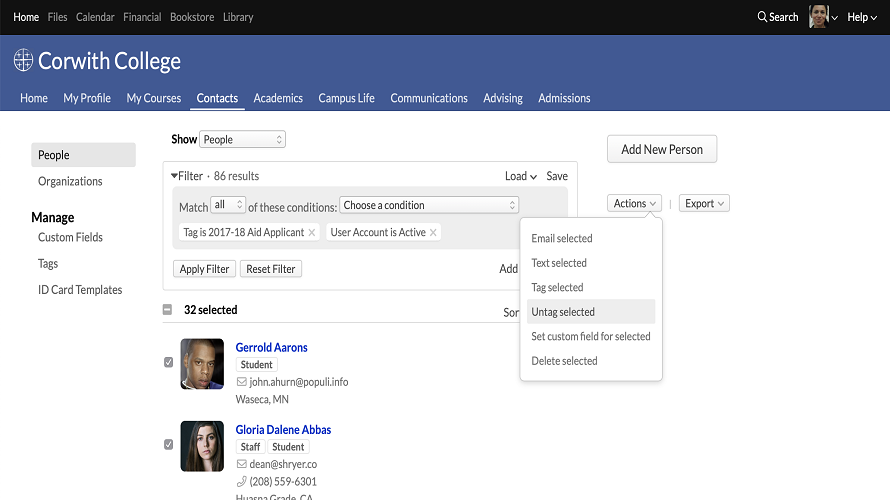Switch to the Academics tab
Image resolution: width=890 pixels, height=500 pixels.
click(278, 98)
